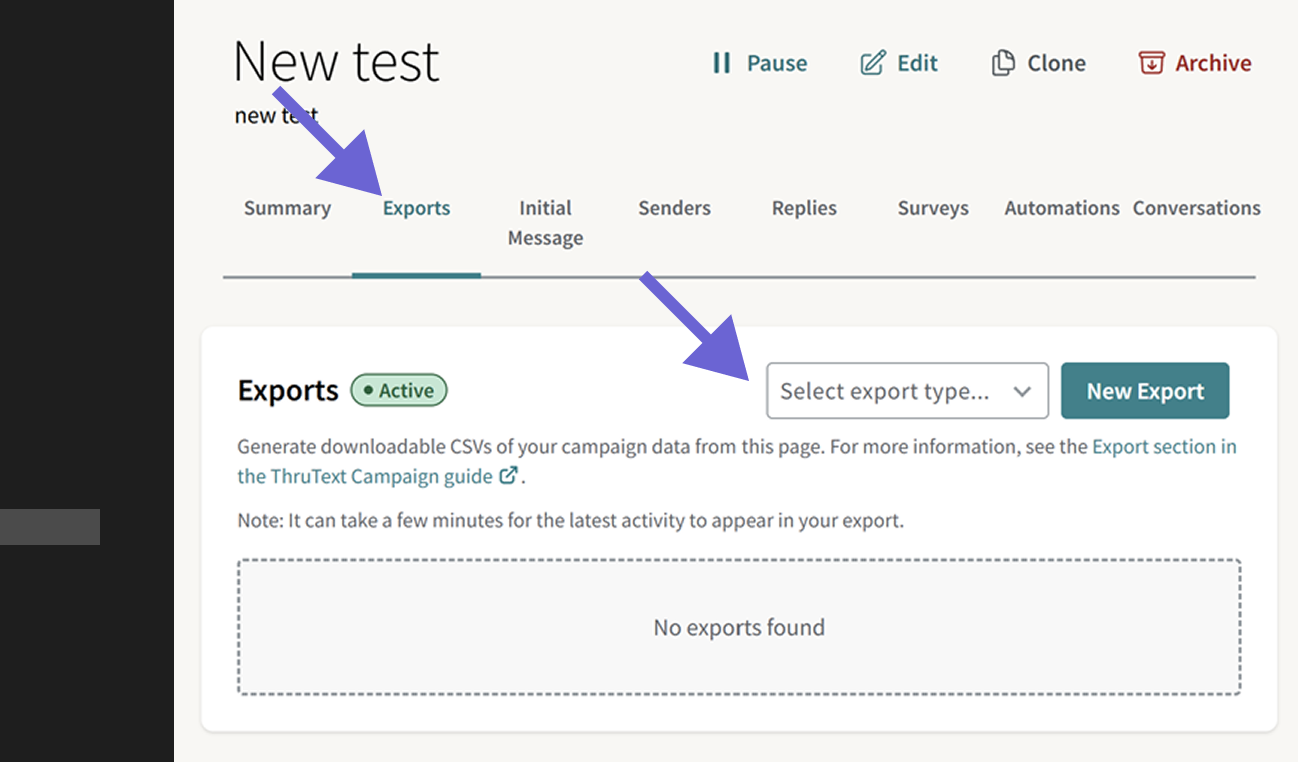Click the Archive label text

point(1213,63)
